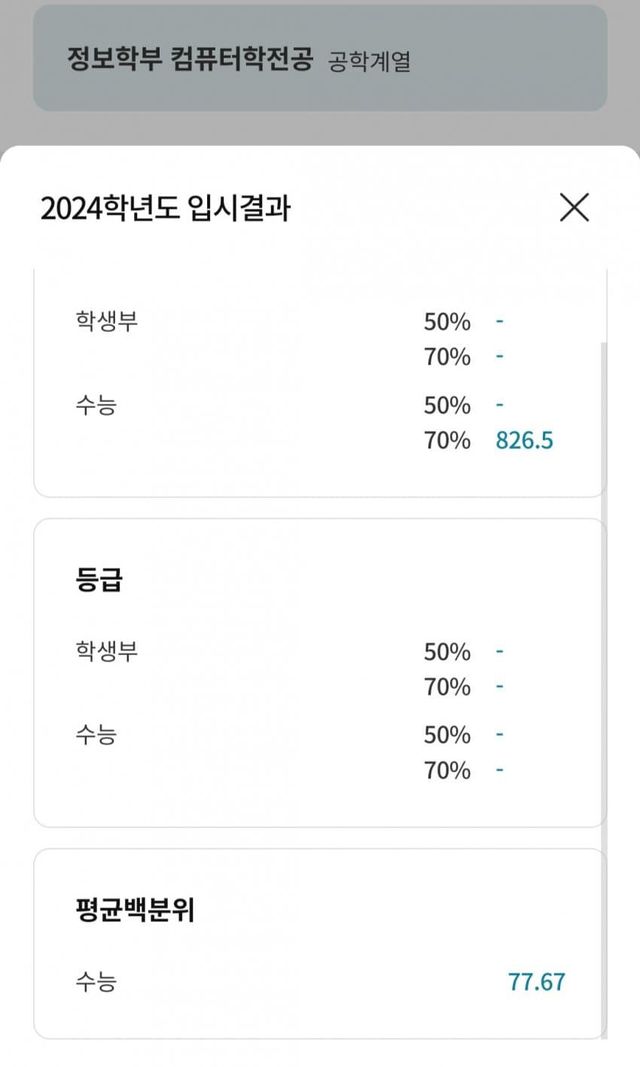The width and height of the screenshot is (640, 1067).
Task: Click the 826.5 수능 score value
Action: [x=524, y=440]
